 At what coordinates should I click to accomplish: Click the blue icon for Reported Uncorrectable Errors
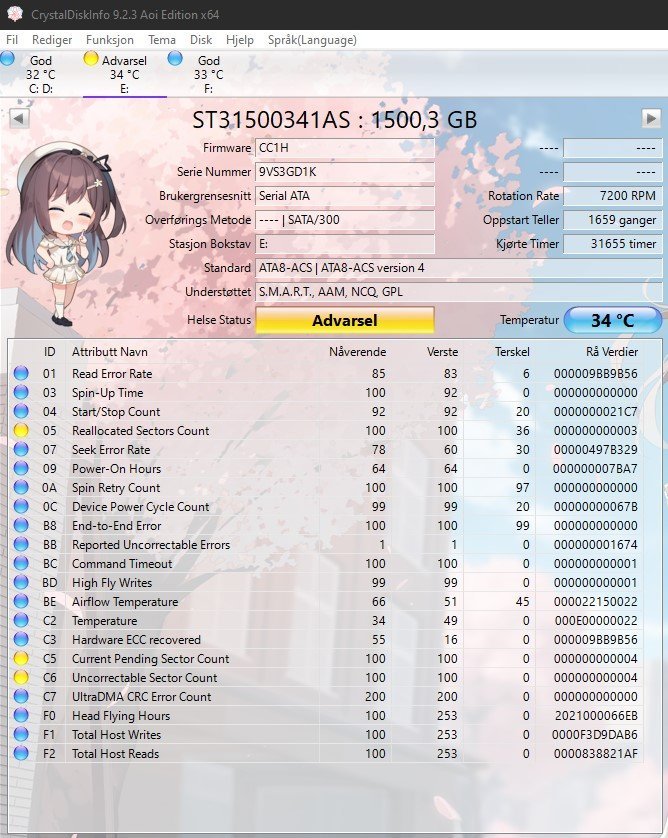pyautogui.click(x=21, y=544)
